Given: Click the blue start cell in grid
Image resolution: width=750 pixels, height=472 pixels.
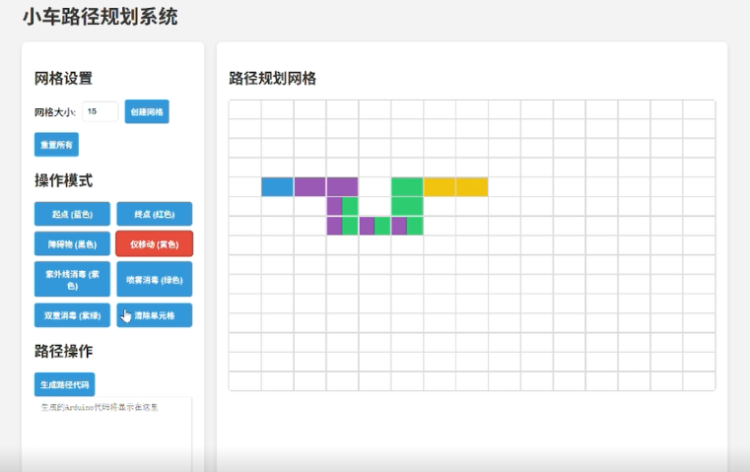Looking at the screenshot, I should point(277,187).
